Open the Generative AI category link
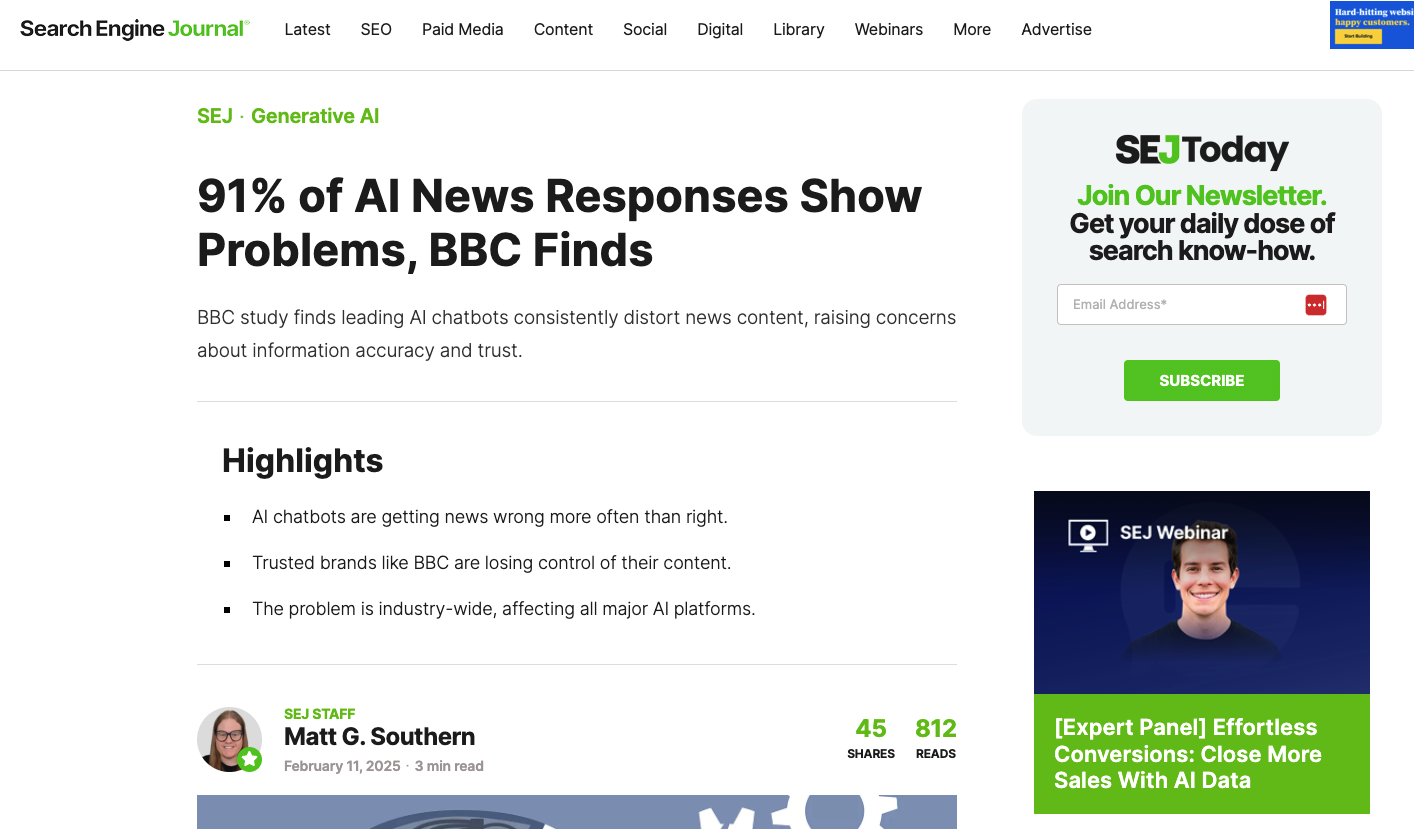Viewport: 1414px width, 829px height. (x=315, y=116)
